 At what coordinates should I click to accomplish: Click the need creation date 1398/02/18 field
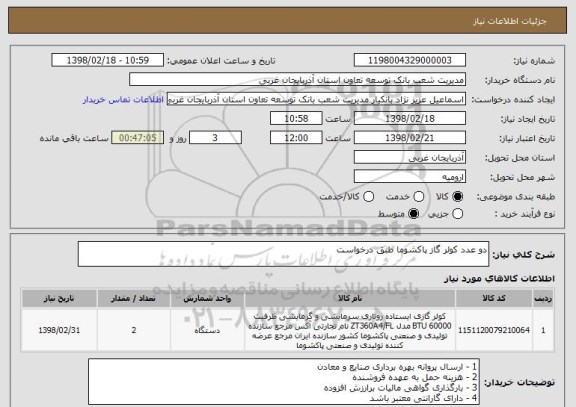[x=410, y=119]
